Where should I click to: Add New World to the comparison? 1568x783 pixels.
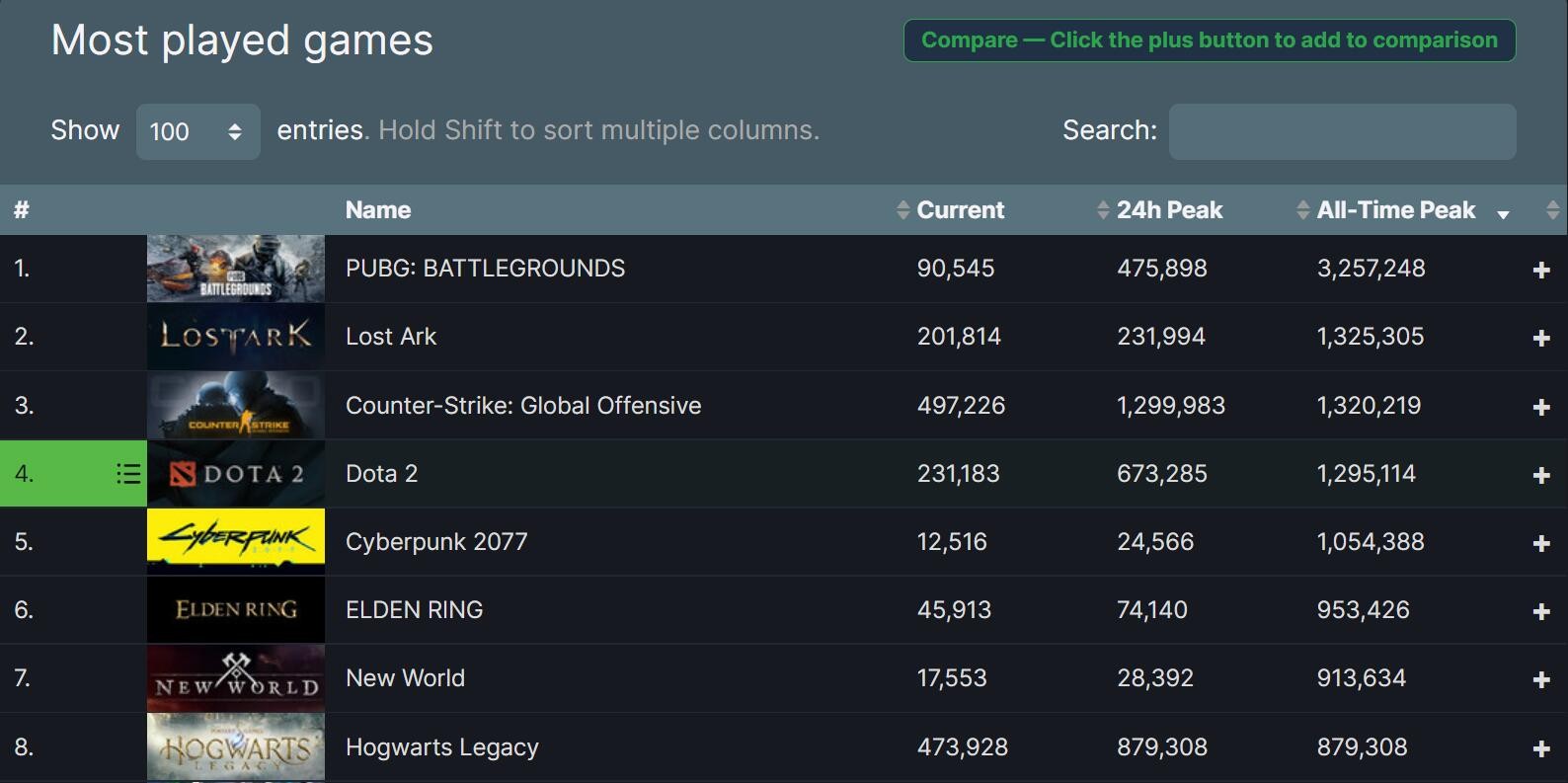click(1540, 679)
